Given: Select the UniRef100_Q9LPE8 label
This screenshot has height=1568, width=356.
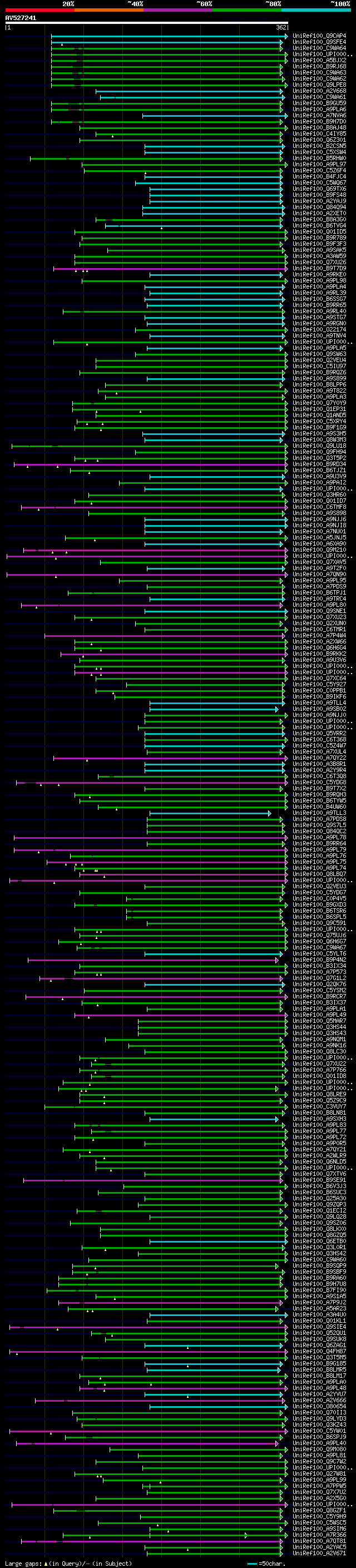Looking at the screenshot, I should tap(319, 85).
